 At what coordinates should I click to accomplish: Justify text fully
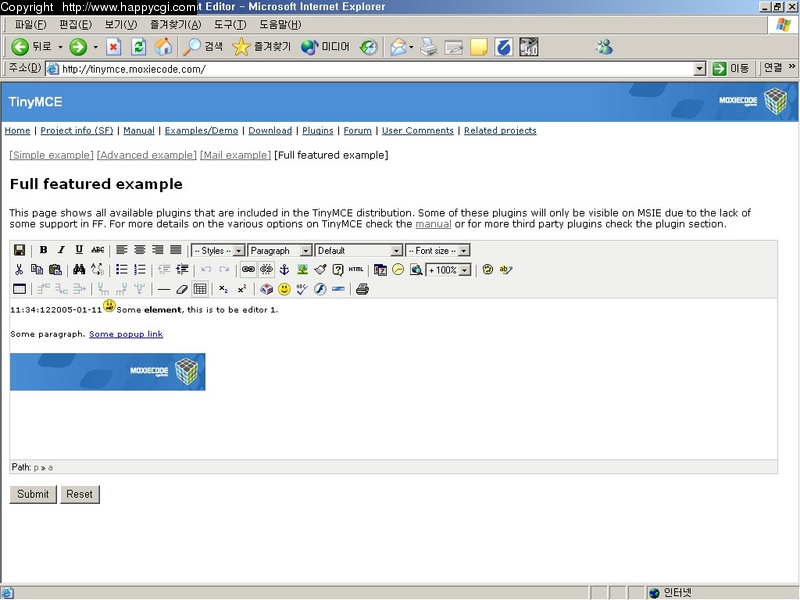pos(176,250)
